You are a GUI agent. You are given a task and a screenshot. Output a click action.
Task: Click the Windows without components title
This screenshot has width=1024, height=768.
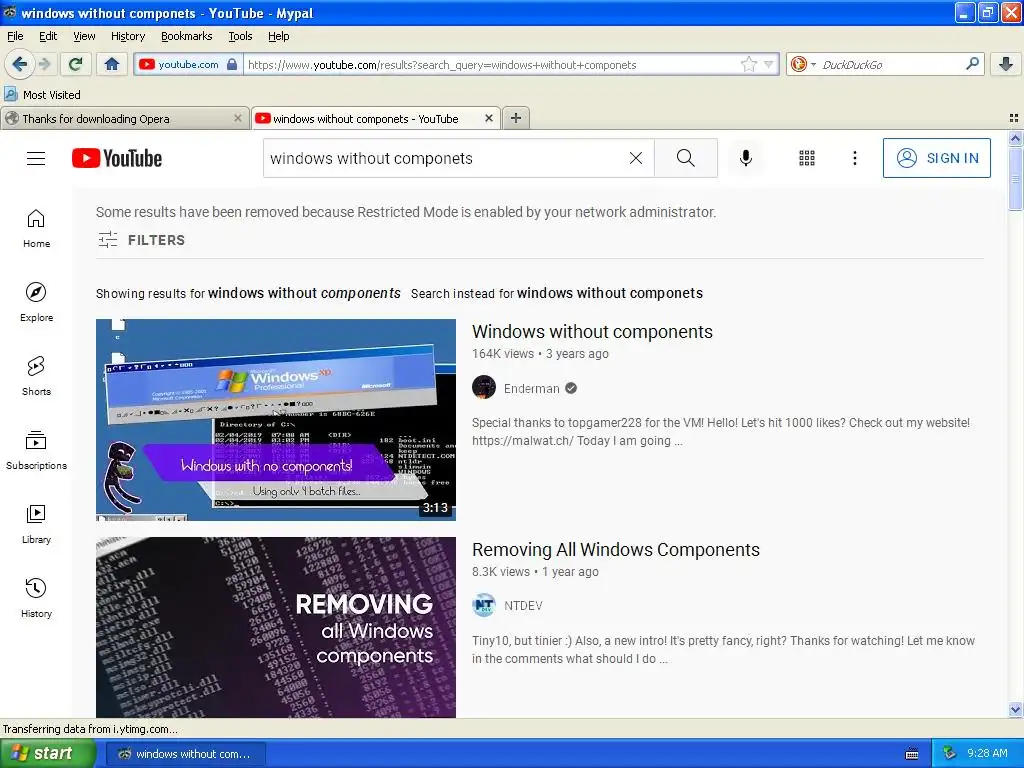coord(592,332)
